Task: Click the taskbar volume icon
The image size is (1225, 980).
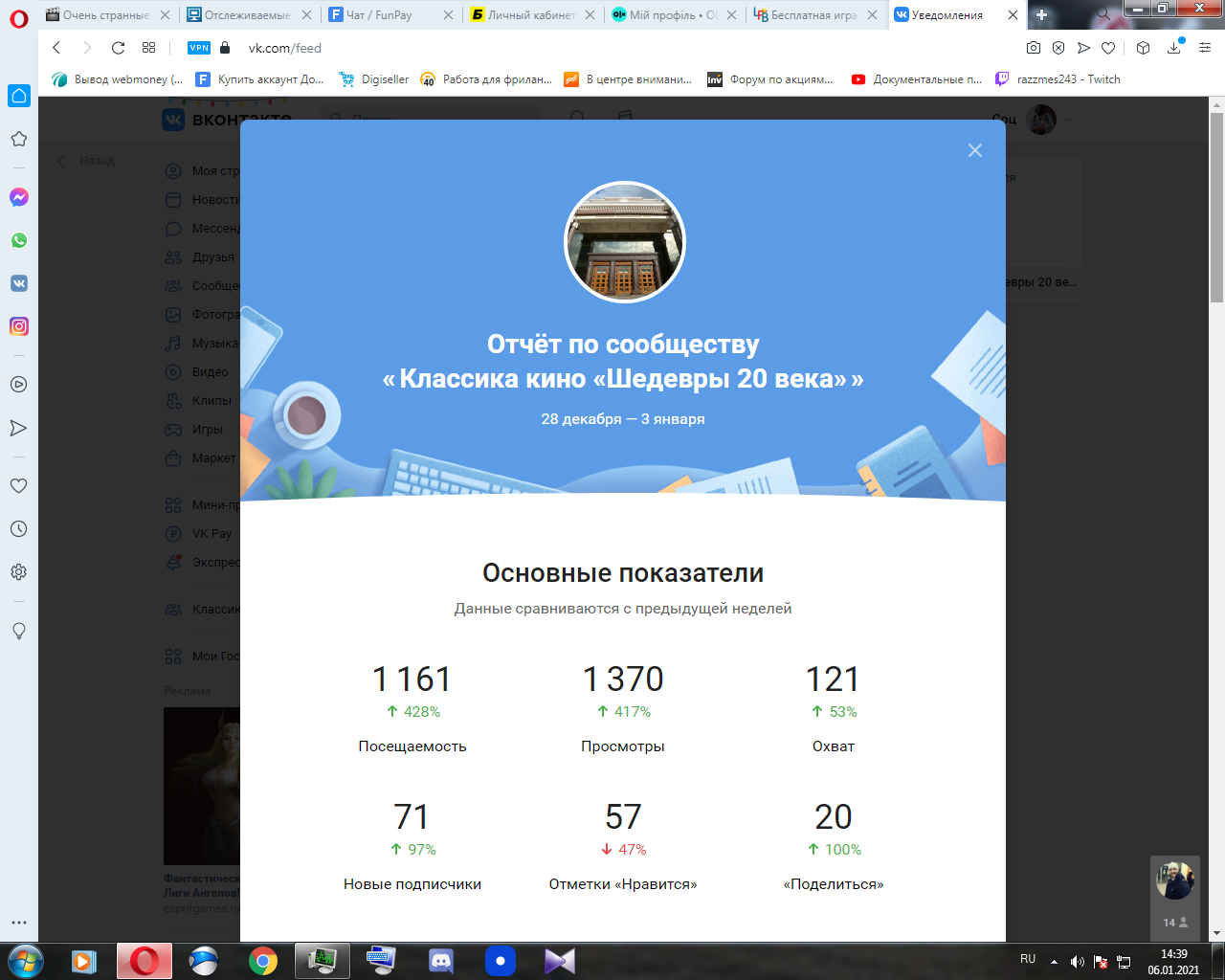Action: tap(1078, 961)
